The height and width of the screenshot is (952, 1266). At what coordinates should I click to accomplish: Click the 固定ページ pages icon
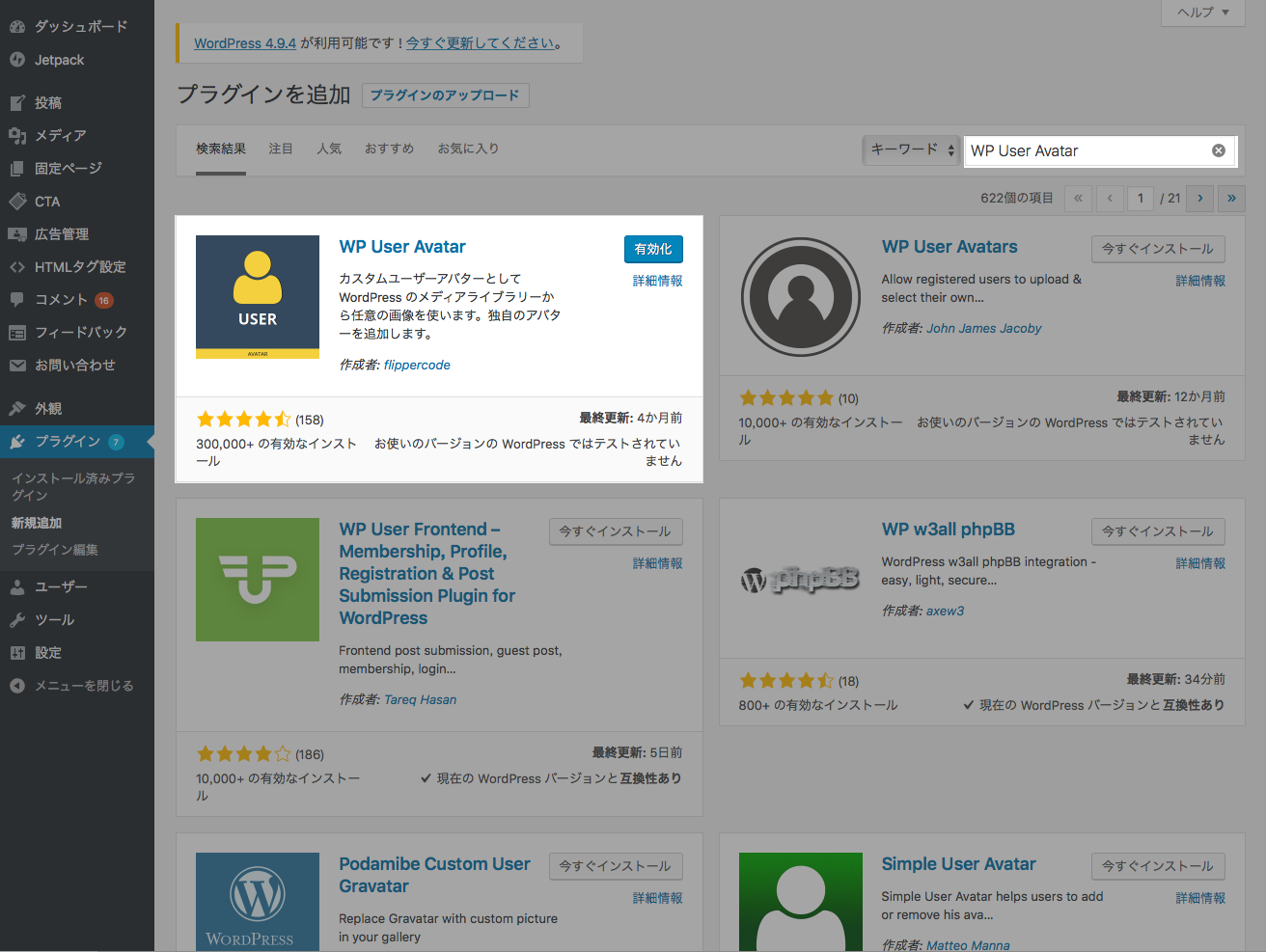[x=17, y=169]
